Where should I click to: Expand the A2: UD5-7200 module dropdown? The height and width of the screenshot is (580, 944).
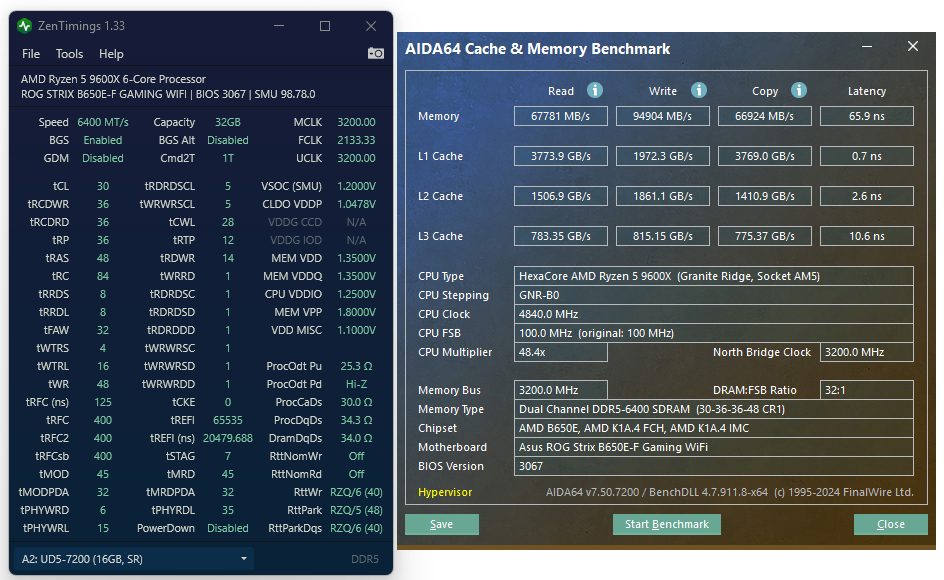click(134, 559)
